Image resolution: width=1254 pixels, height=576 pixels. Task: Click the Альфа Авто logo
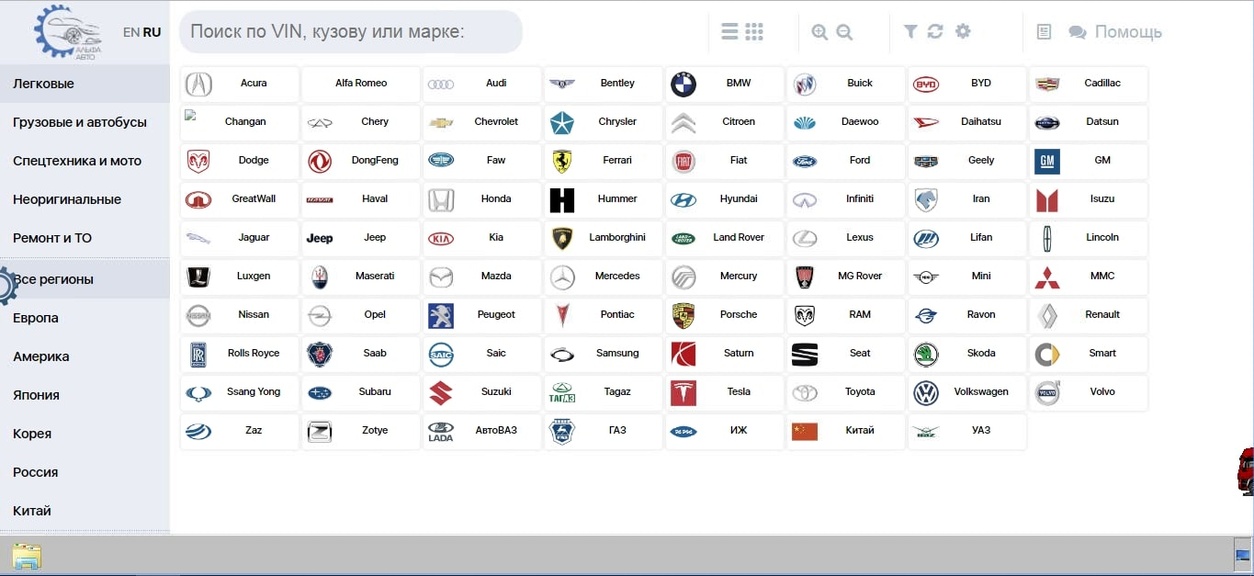(x=68, y=32)
